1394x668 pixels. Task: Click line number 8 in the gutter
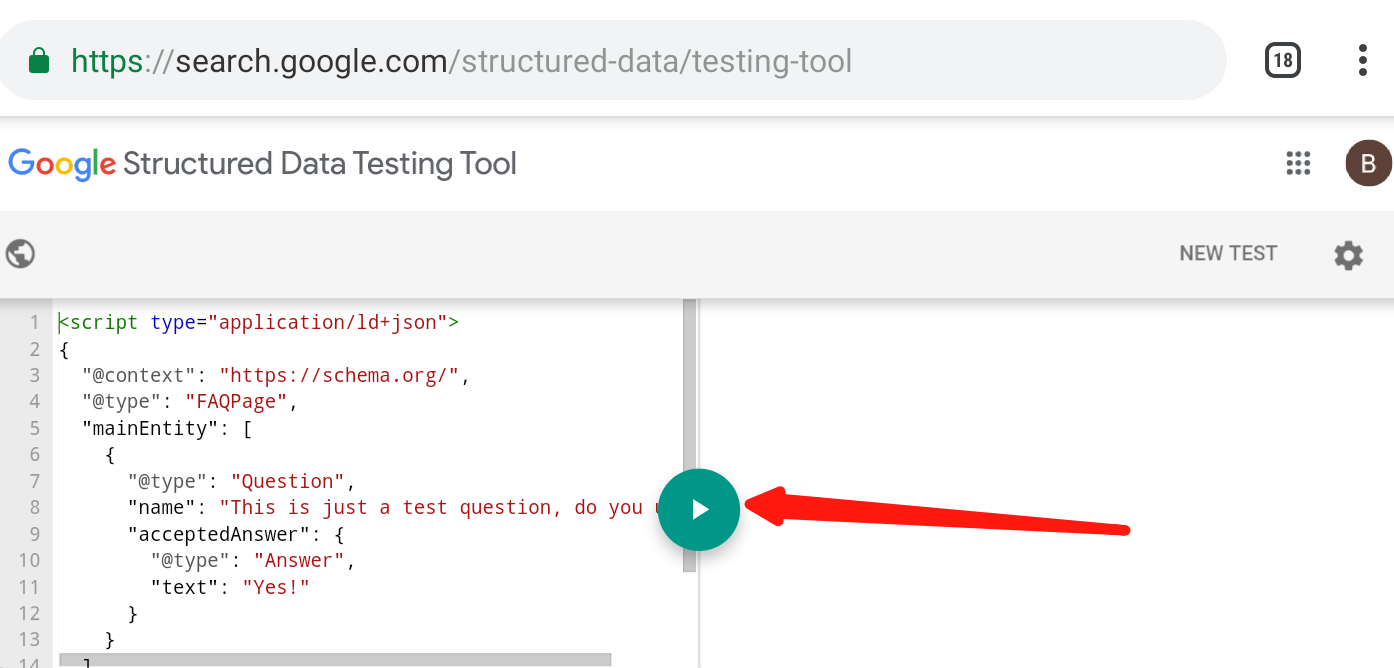pos(34,508)
